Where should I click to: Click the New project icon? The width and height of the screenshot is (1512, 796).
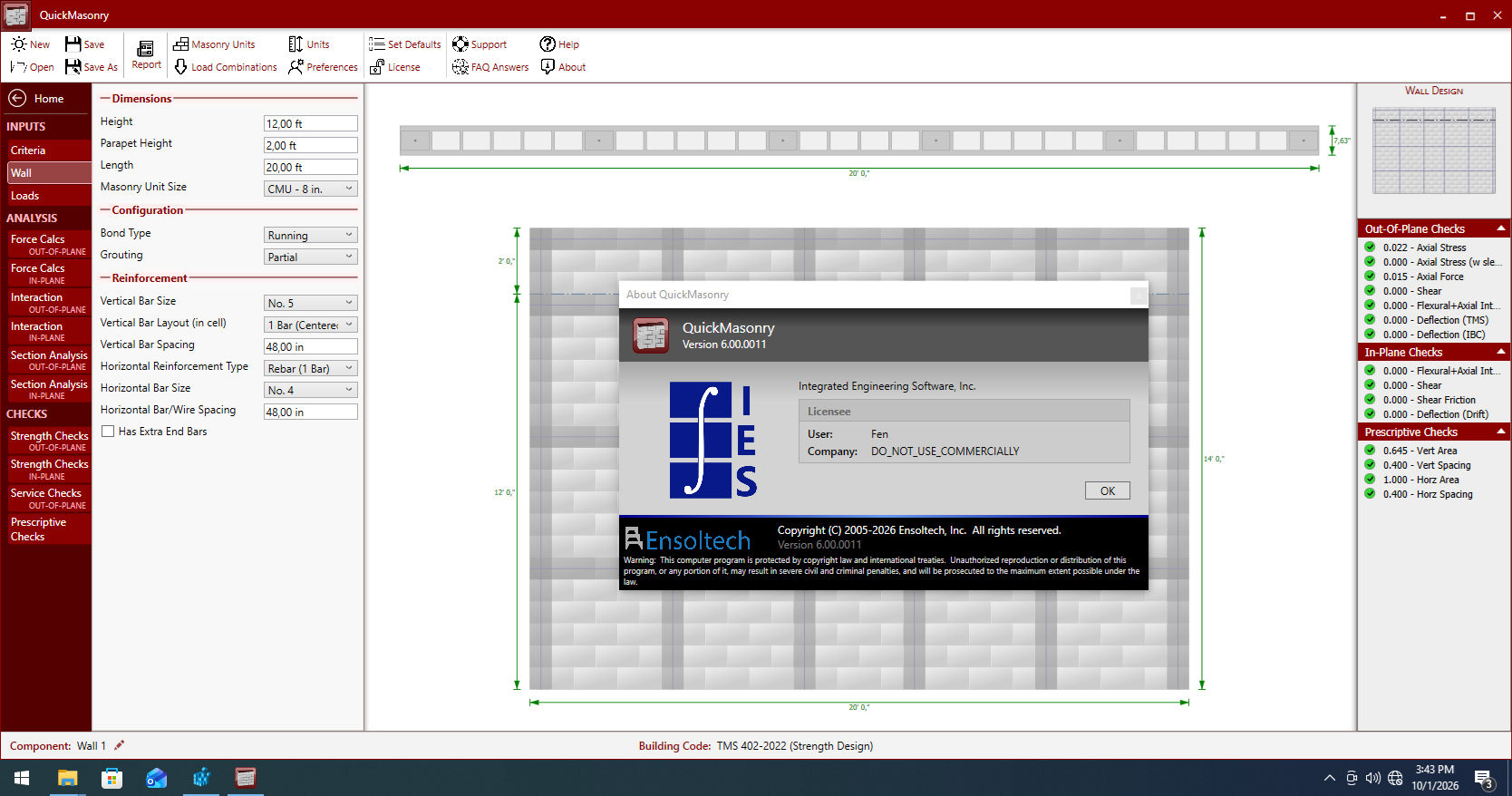click(18, 44)
